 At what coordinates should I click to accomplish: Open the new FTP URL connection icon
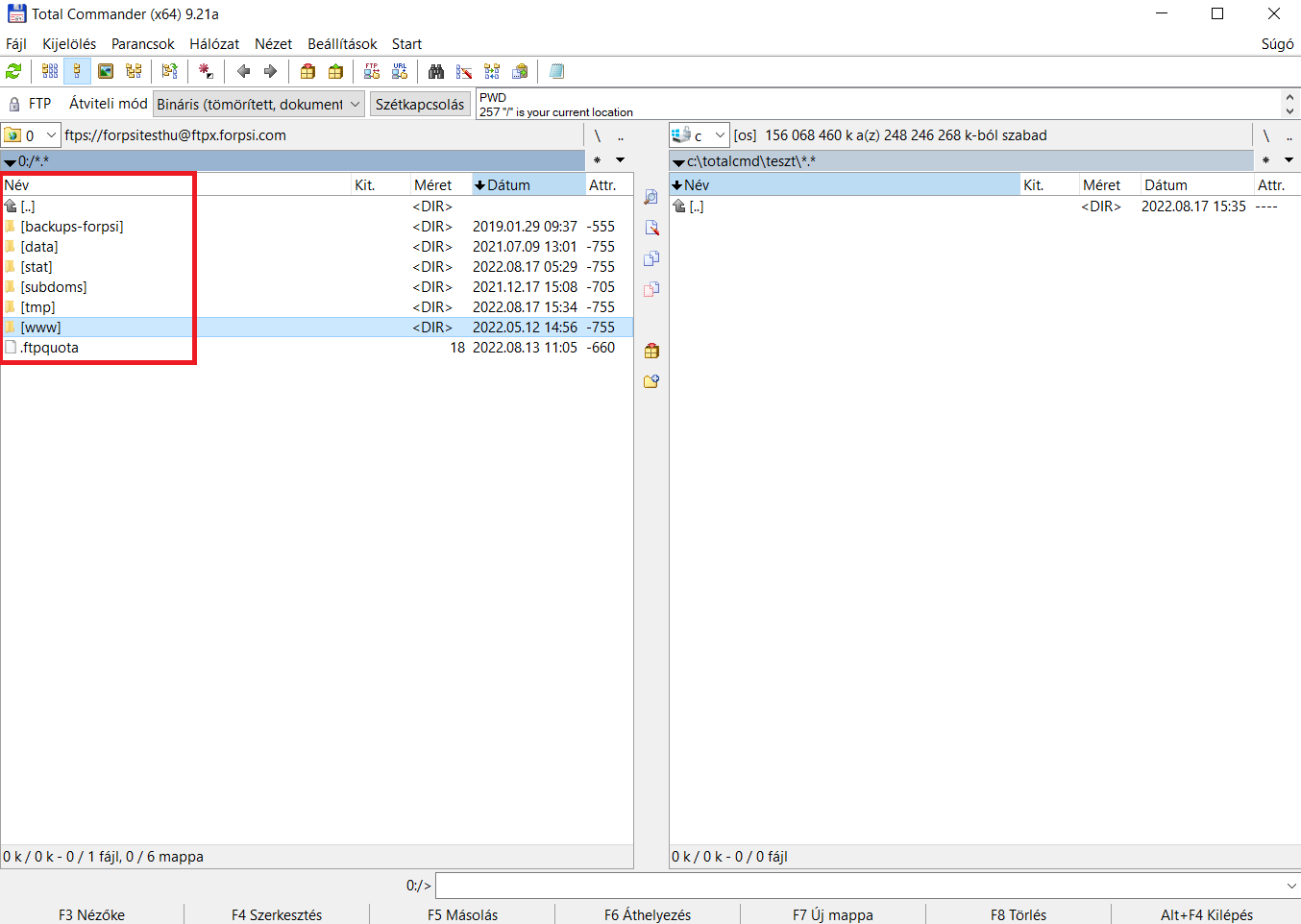(400, 71)
